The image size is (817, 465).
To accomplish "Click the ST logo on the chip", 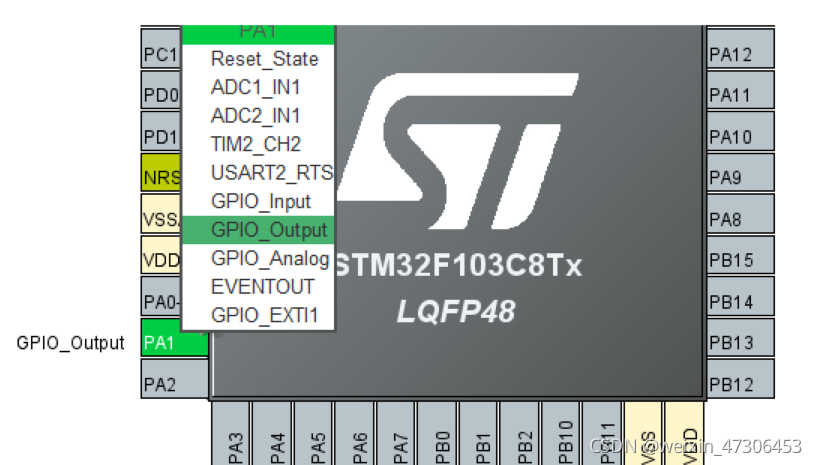I will click(x=457, y=151).
